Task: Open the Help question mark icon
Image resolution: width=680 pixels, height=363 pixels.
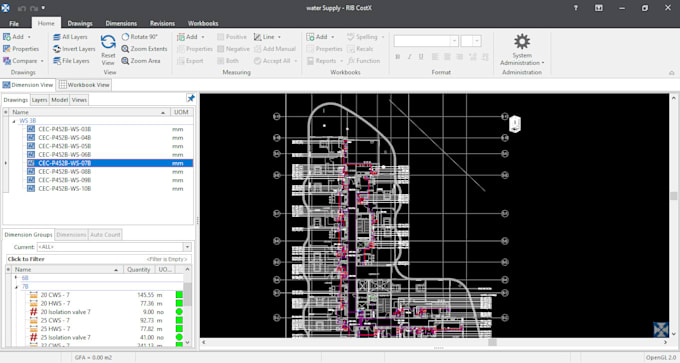Action: (x=575, y=8)
